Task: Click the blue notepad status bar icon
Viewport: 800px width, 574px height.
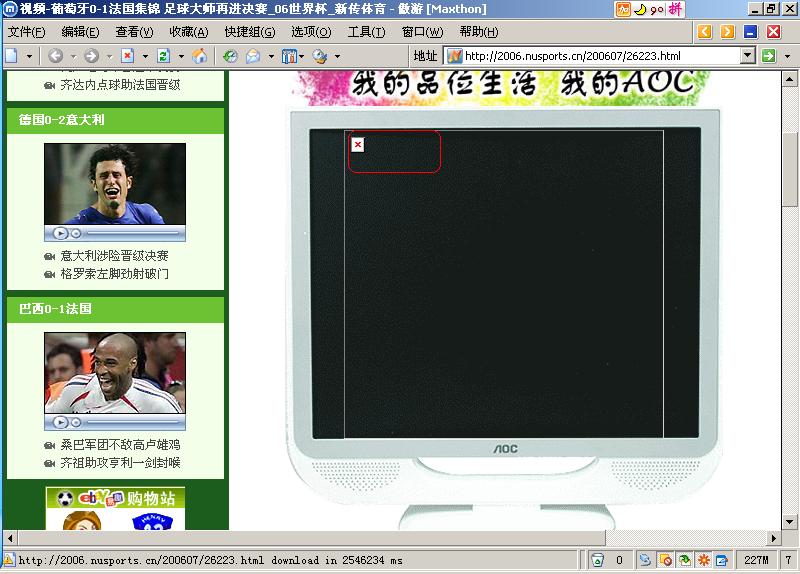Action: (x=722, y=560)
